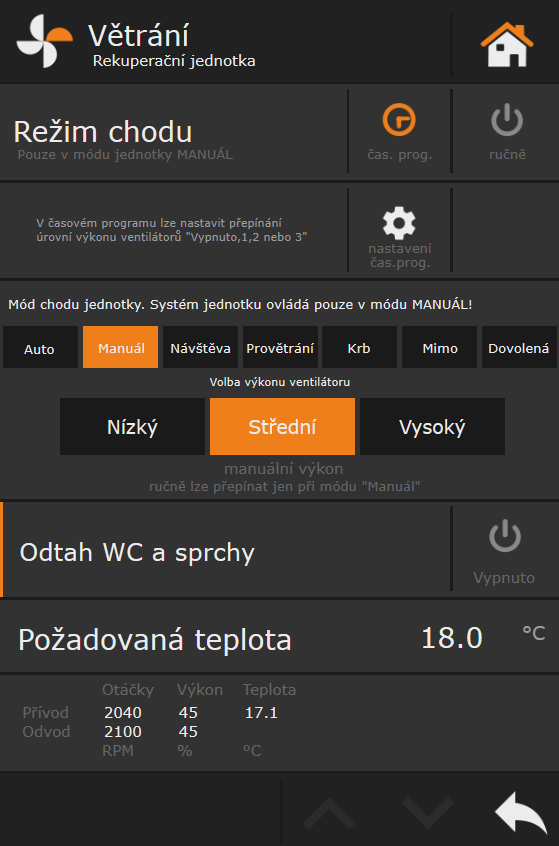
Task: Click the Větrání fan logo icon
Action: [44, 41]
